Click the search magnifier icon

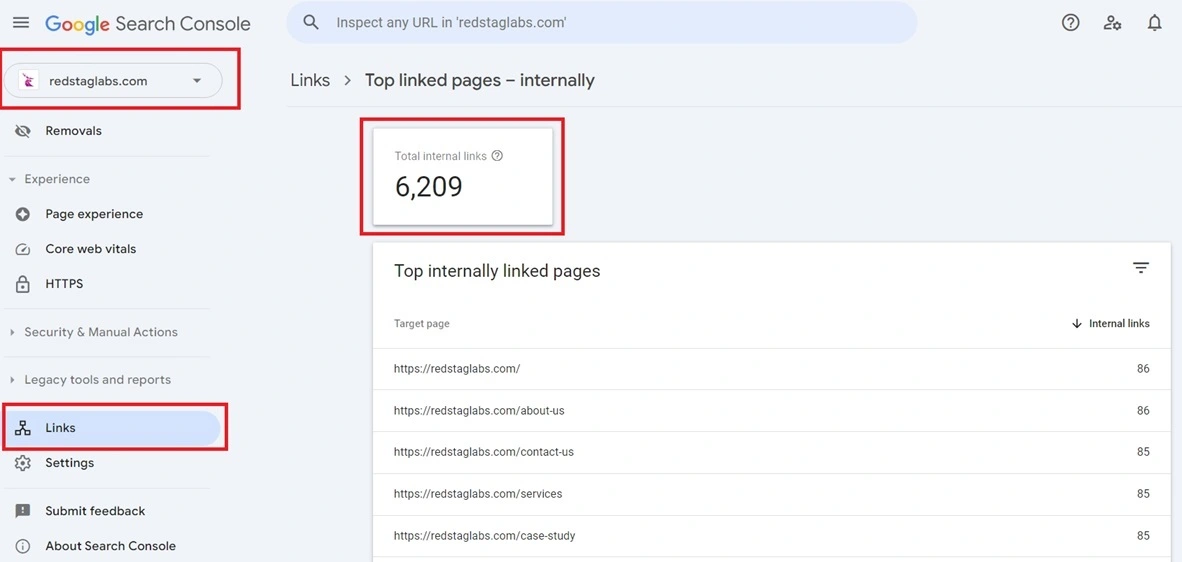(x=311, y=22)
